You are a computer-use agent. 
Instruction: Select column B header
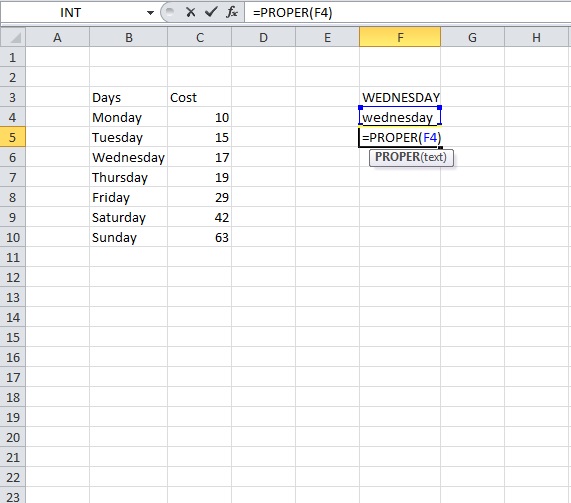(x=129, y=37)
